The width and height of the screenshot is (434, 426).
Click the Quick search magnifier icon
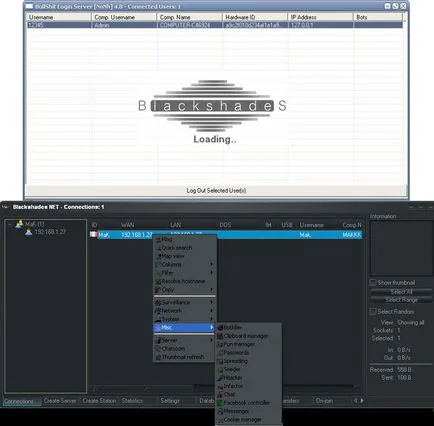pyautogui.click(x=158, y=248)
